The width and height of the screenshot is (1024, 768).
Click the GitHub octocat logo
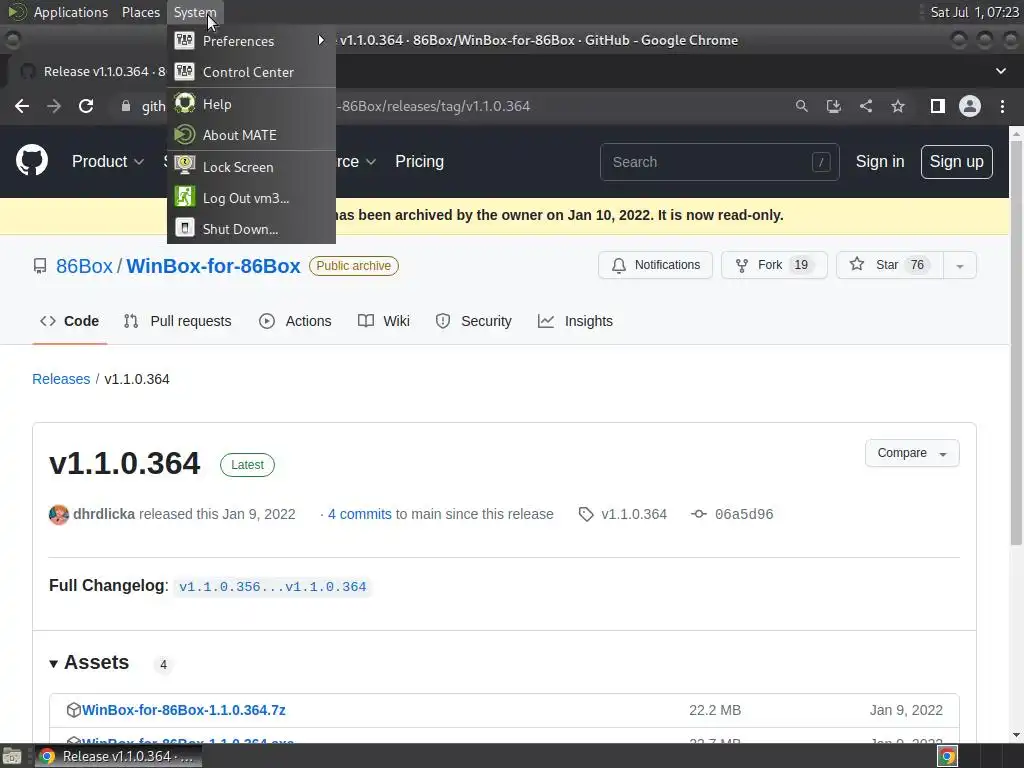[32, 161]
